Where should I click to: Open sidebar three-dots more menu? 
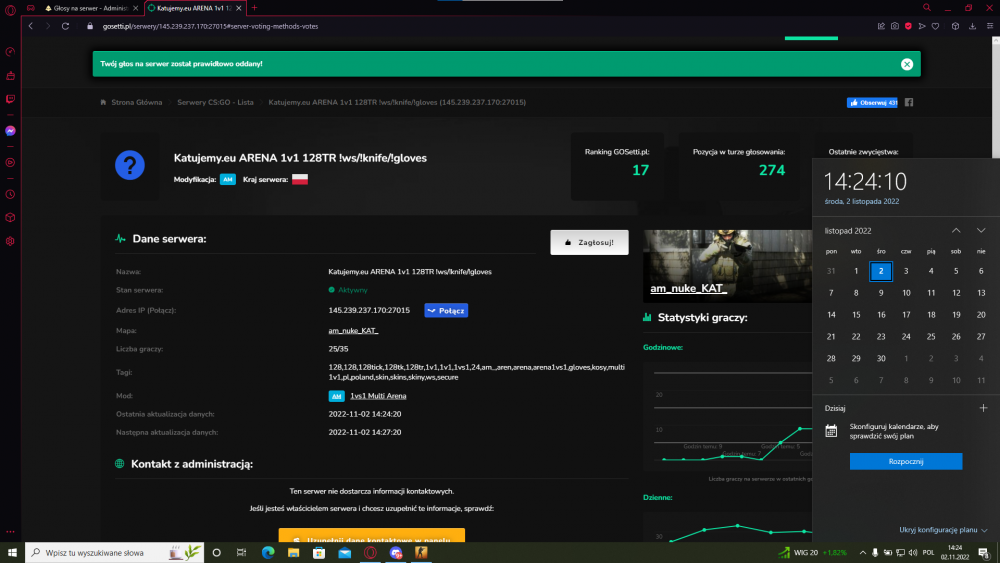pyautogui.click(x=10, y=531)
